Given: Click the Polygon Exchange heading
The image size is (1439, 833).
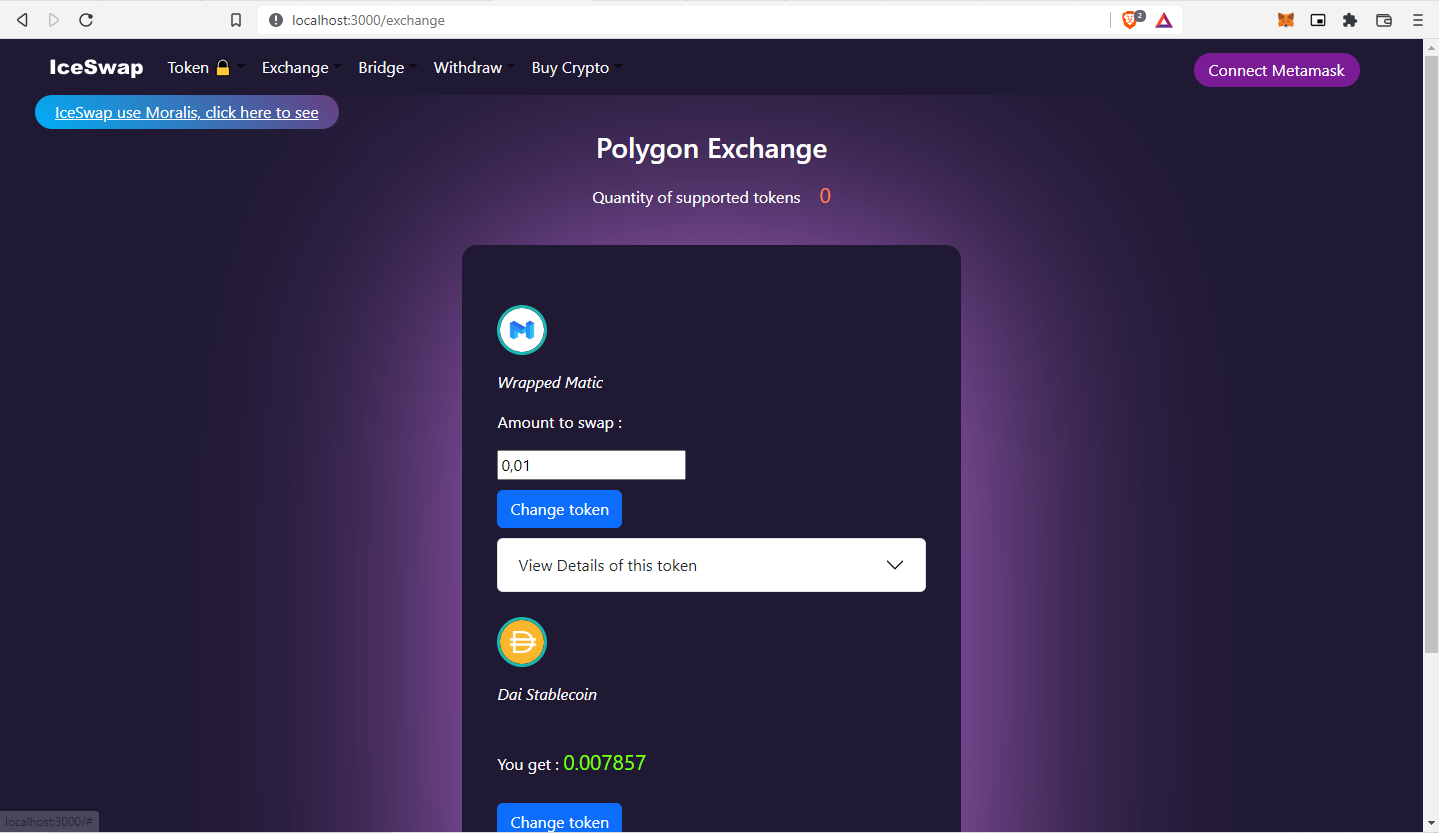Looking at the screenshot, I should [711, 148].
